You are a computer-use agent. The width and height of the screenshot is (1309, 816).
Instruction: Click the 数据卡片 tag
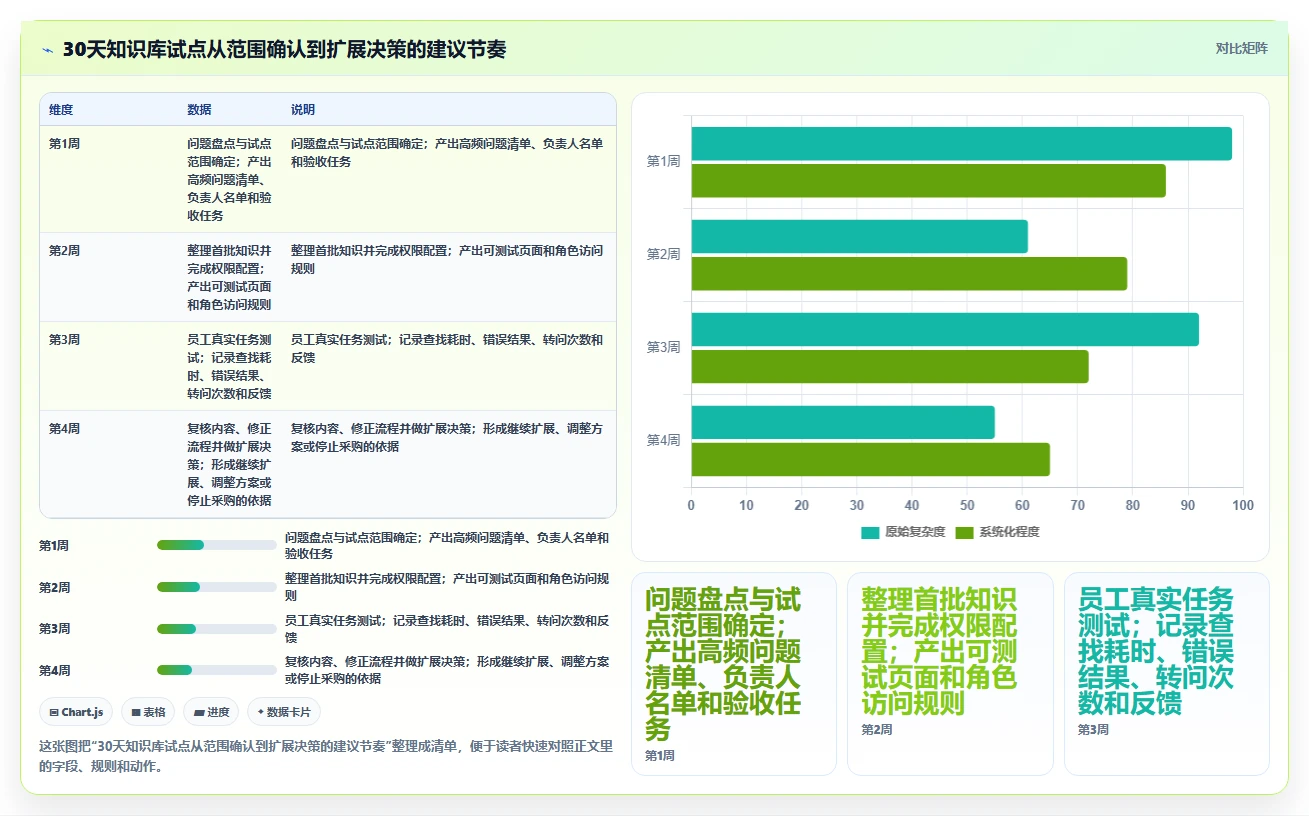(284, 712)
